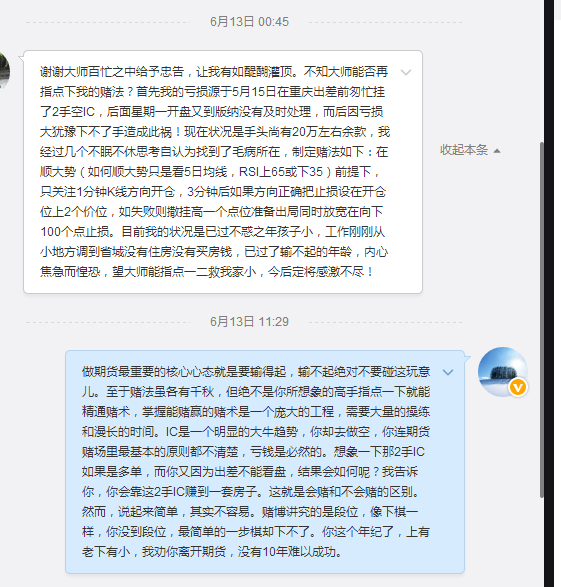Click the small triangle beside 收起本条
This screenshot has width=561, height=587.
pyautogui.click(x=497, y=151)
